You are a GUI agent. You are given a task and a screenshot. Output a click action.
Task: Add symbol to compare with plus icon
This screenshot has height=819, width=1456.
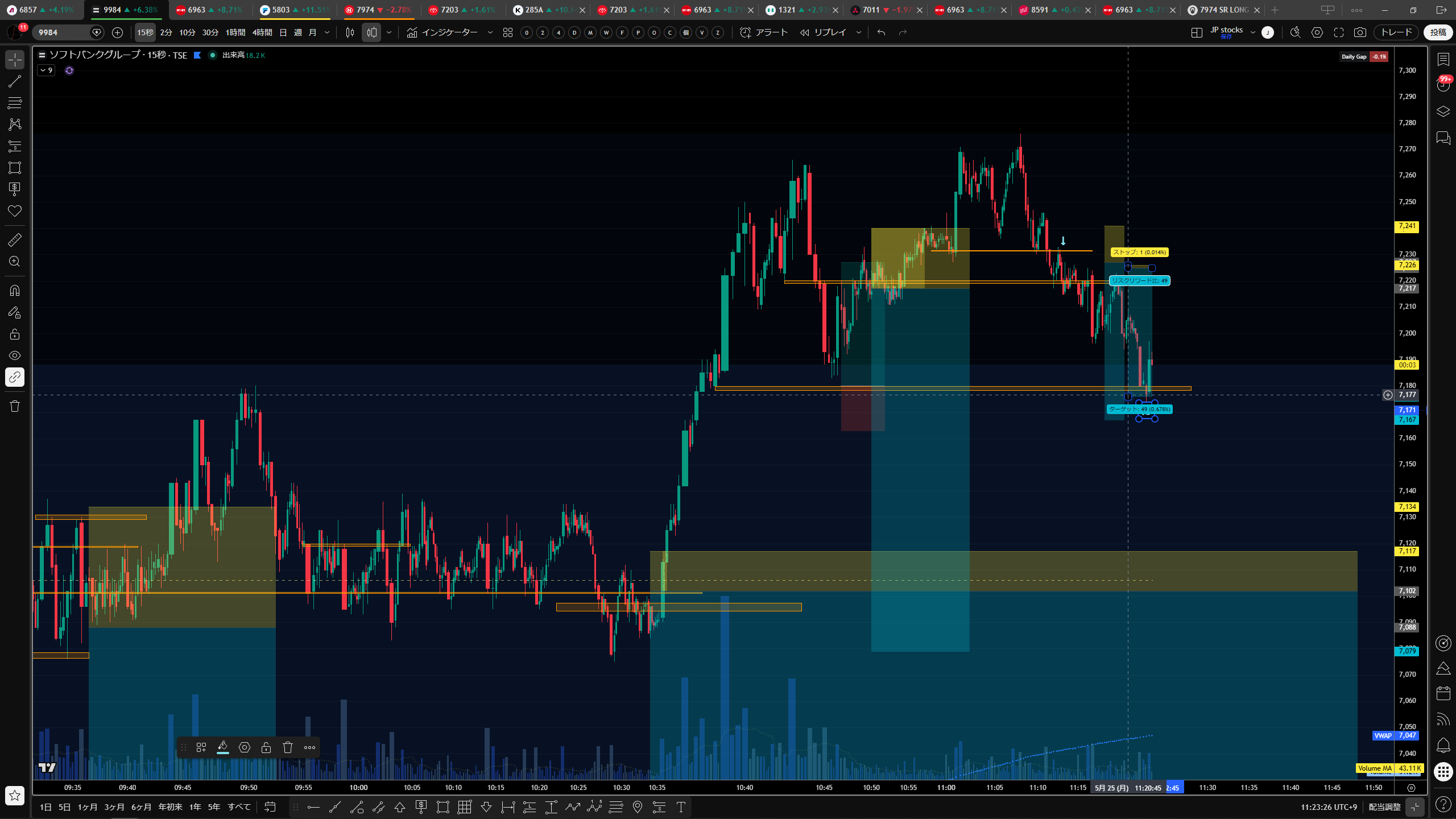click(x=117, y=32)
